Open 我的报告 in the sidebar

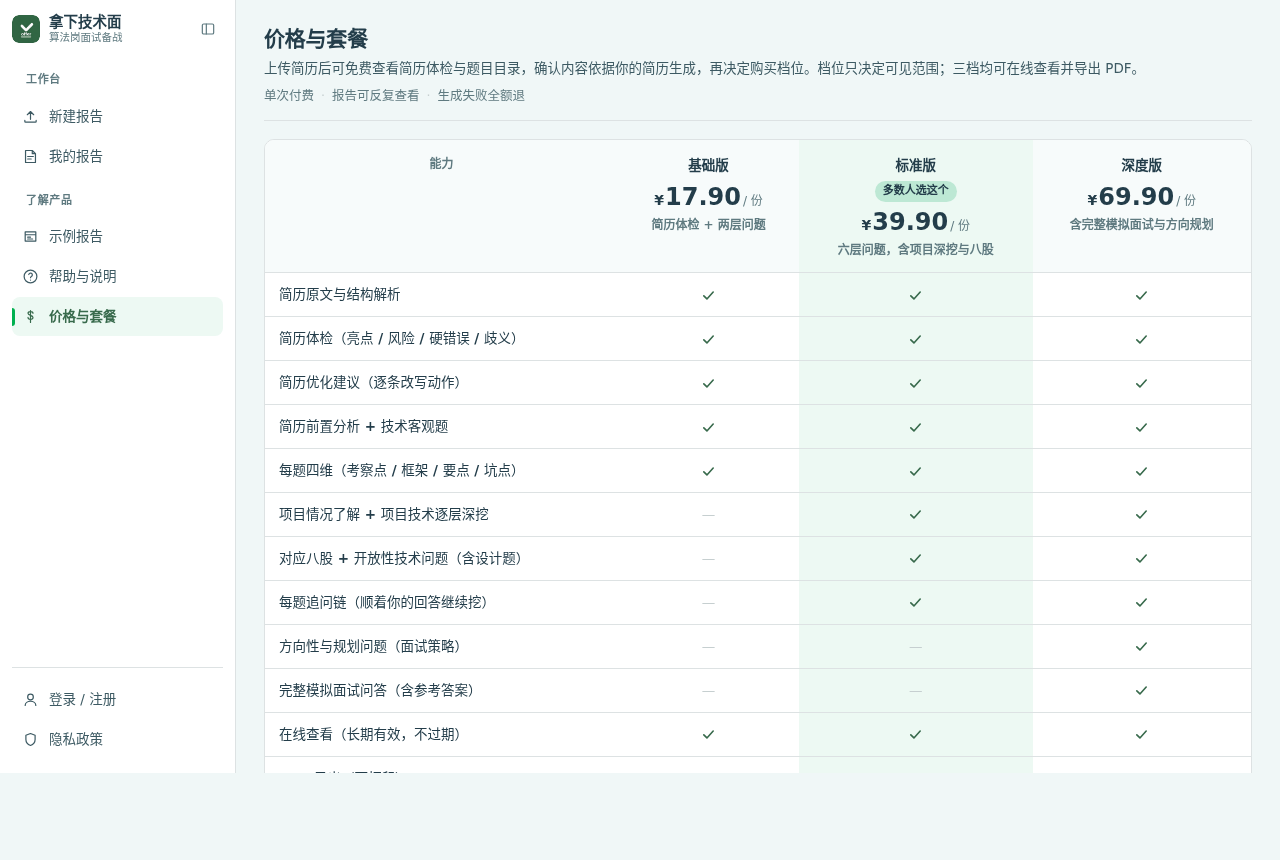tap(117, 156)
